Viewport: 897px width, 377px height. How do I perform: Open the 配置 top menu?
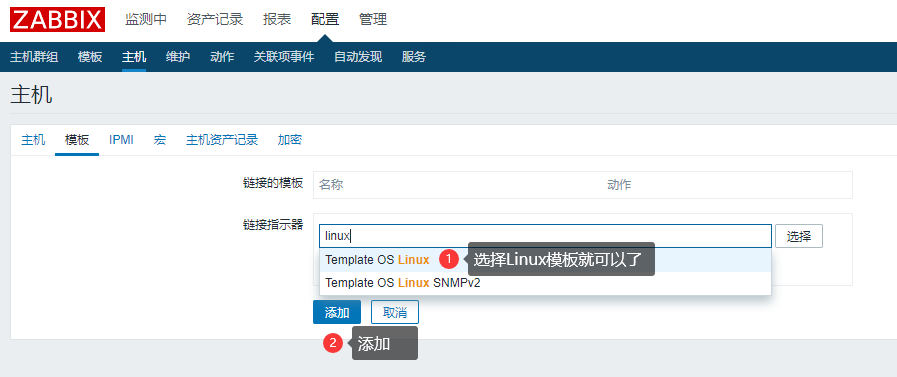325,19
